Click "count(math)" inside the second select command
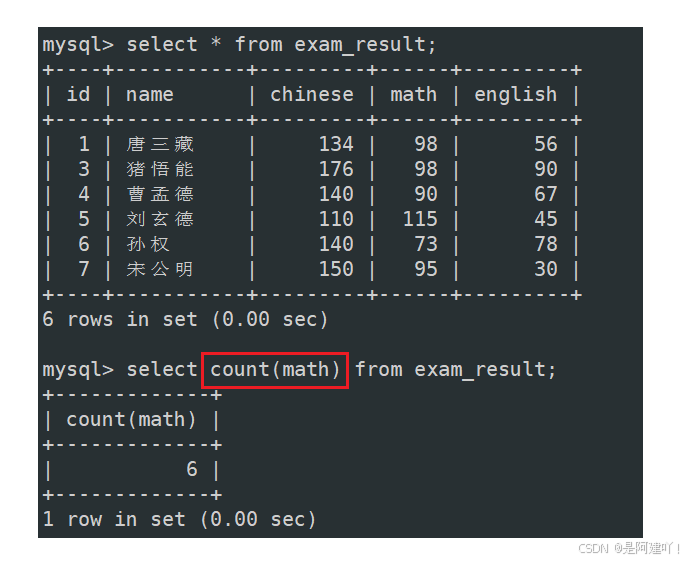686x562 pixels. coord(275,370)
